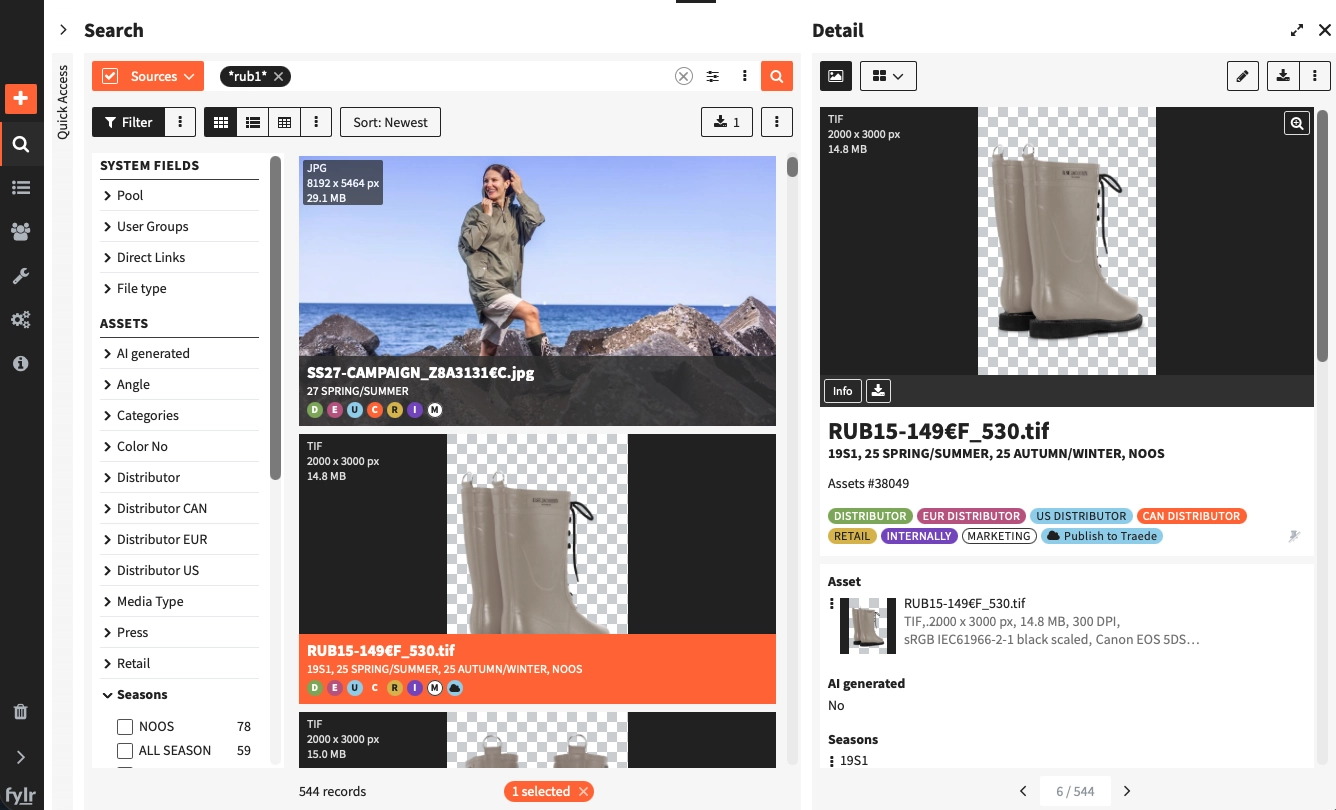Expand the Distributor EUR filter
Image resolution: width=1336 pixels, height=810 pixels.
pos(179,539)
